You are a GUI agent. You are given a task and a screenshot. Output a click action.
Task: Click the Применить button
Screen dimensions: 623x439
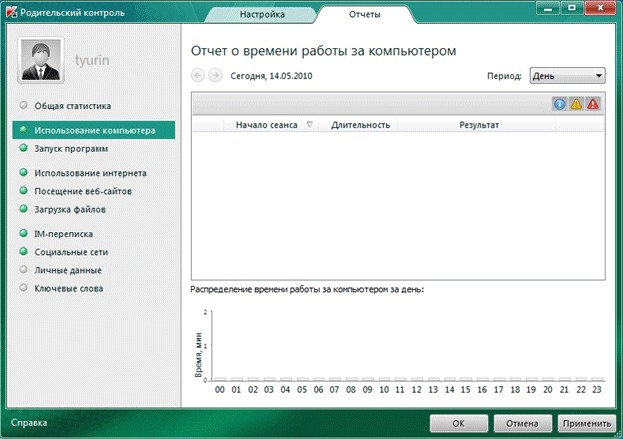[585, 422]
